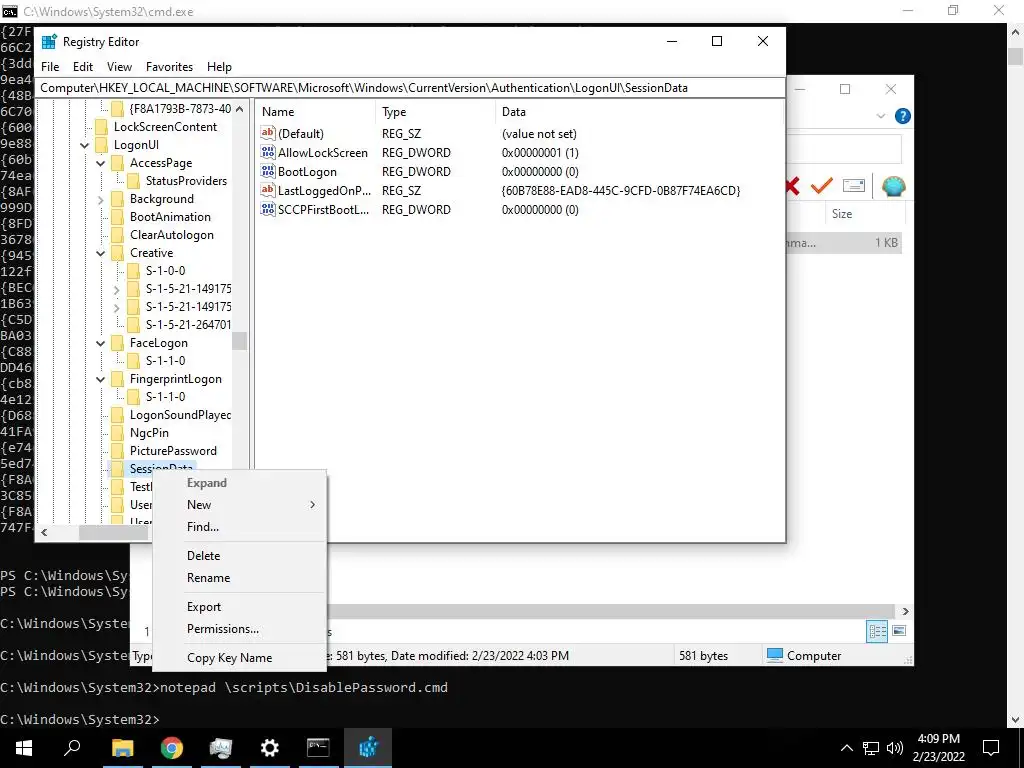Open the notification center icon
This screenshot has height=768, width=1024.
pos(991,748)
